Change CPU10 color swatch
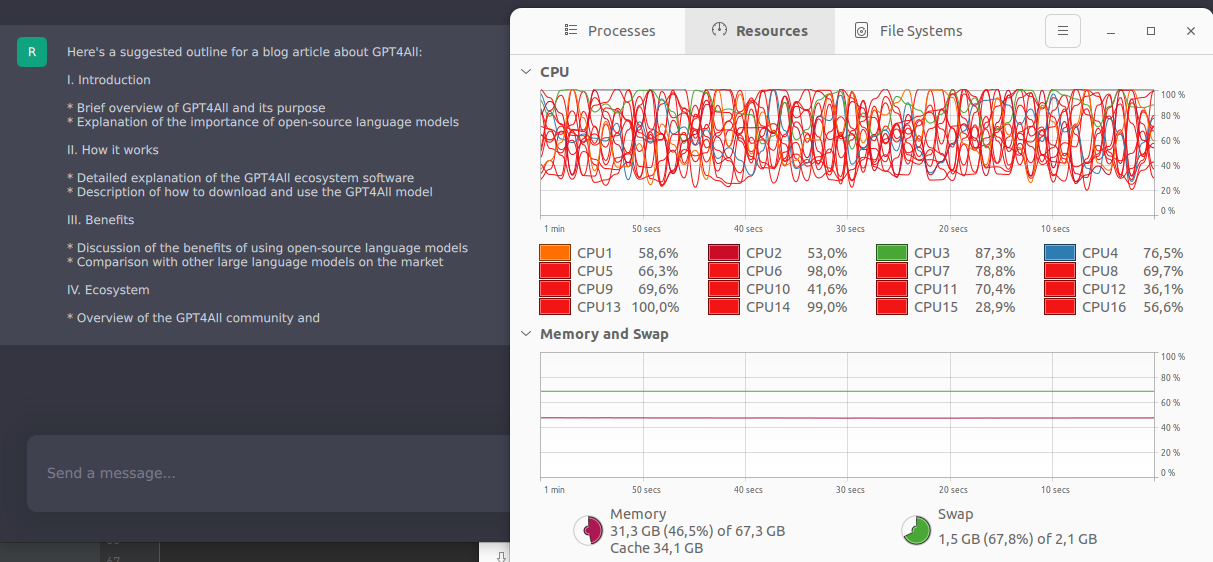 coord(724,289)
